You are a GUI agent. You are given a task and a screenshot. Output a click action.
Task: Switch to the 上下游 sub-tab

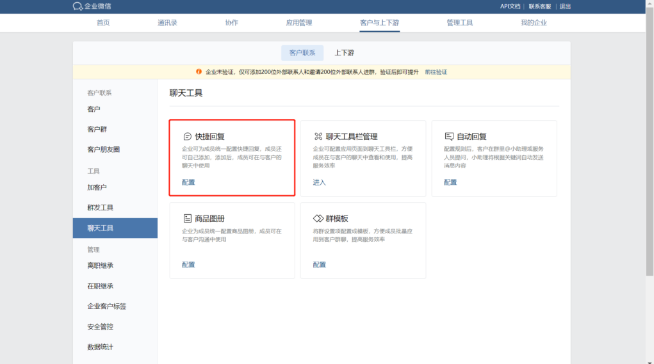[344, 53]
